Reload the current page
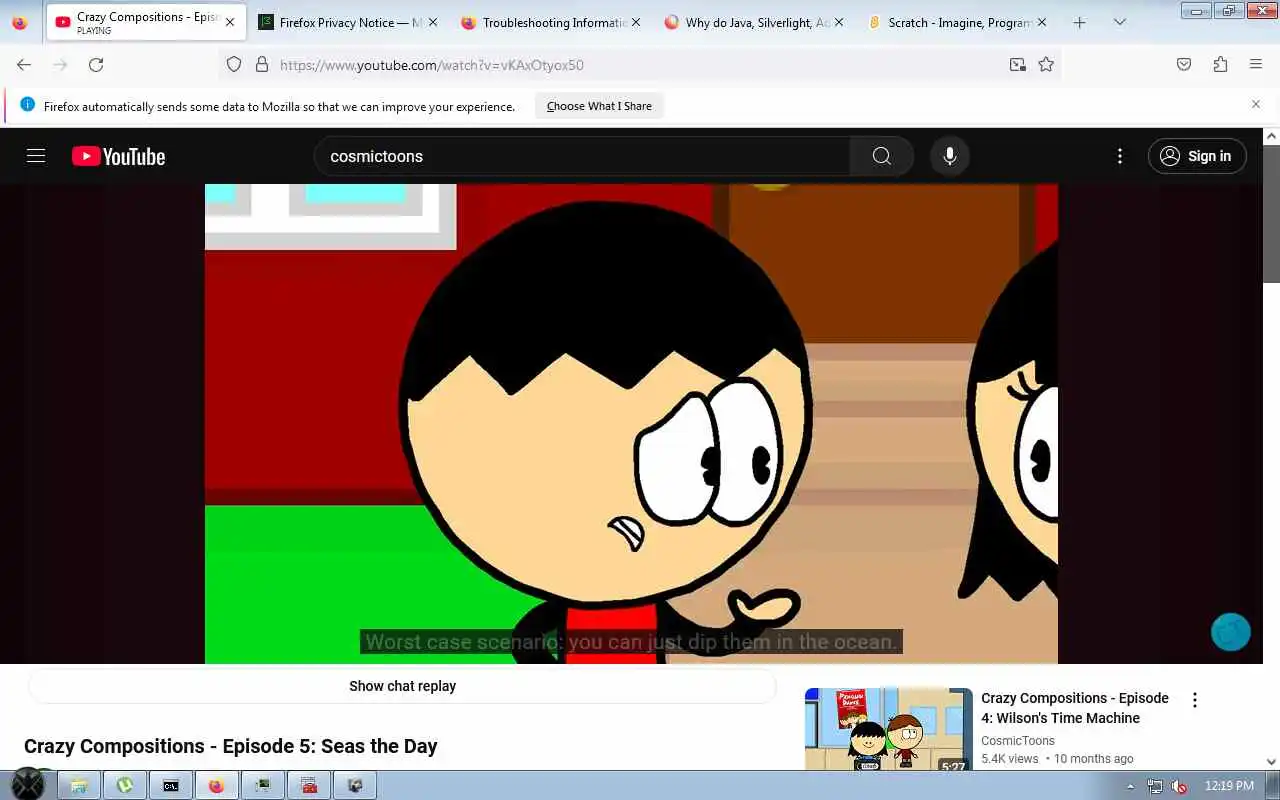This screenshot has height=800, width=1280. (96, 65)
